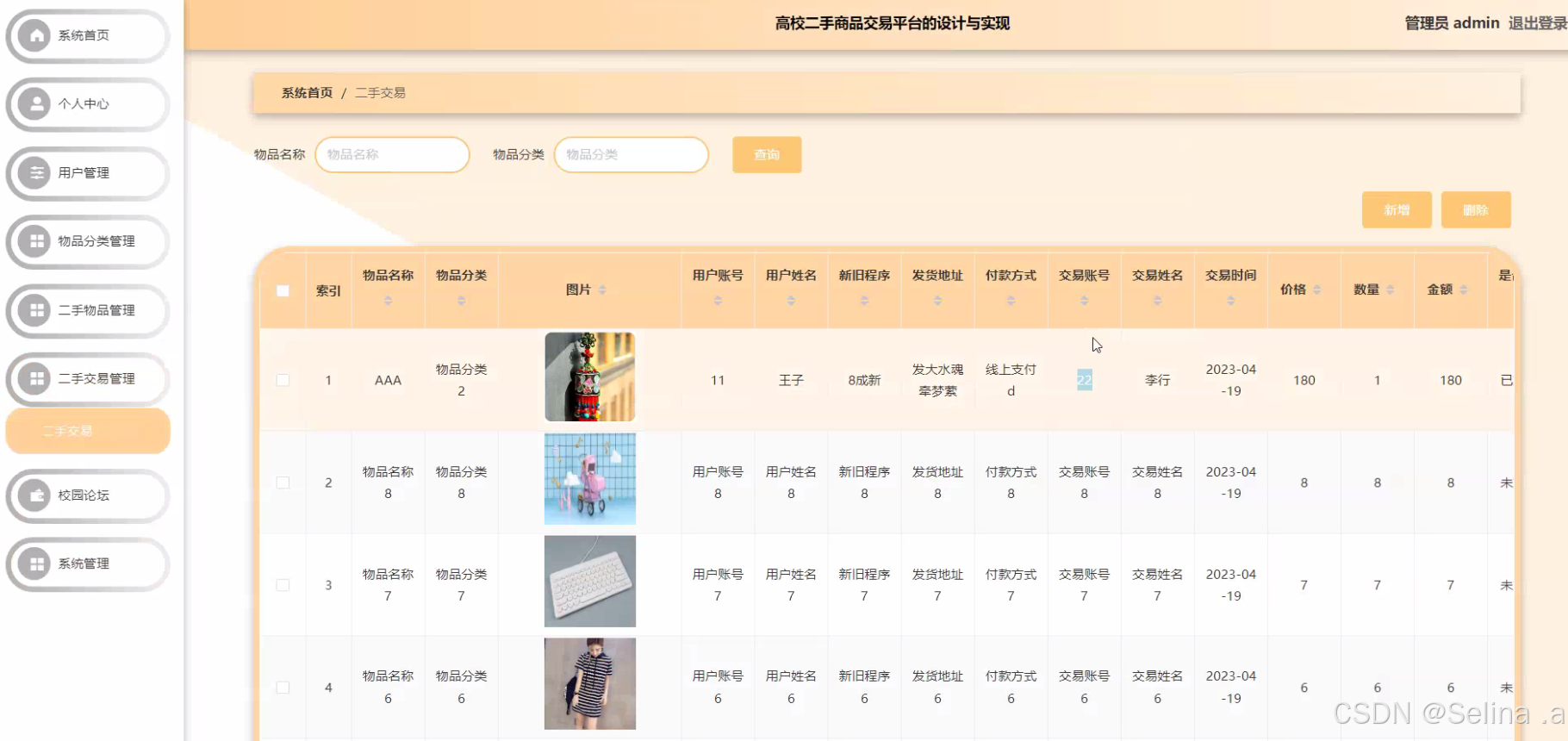Click the person icon beside 个人中心
The height and width of the screenshot is (741, 1568).
coord(35,104)
